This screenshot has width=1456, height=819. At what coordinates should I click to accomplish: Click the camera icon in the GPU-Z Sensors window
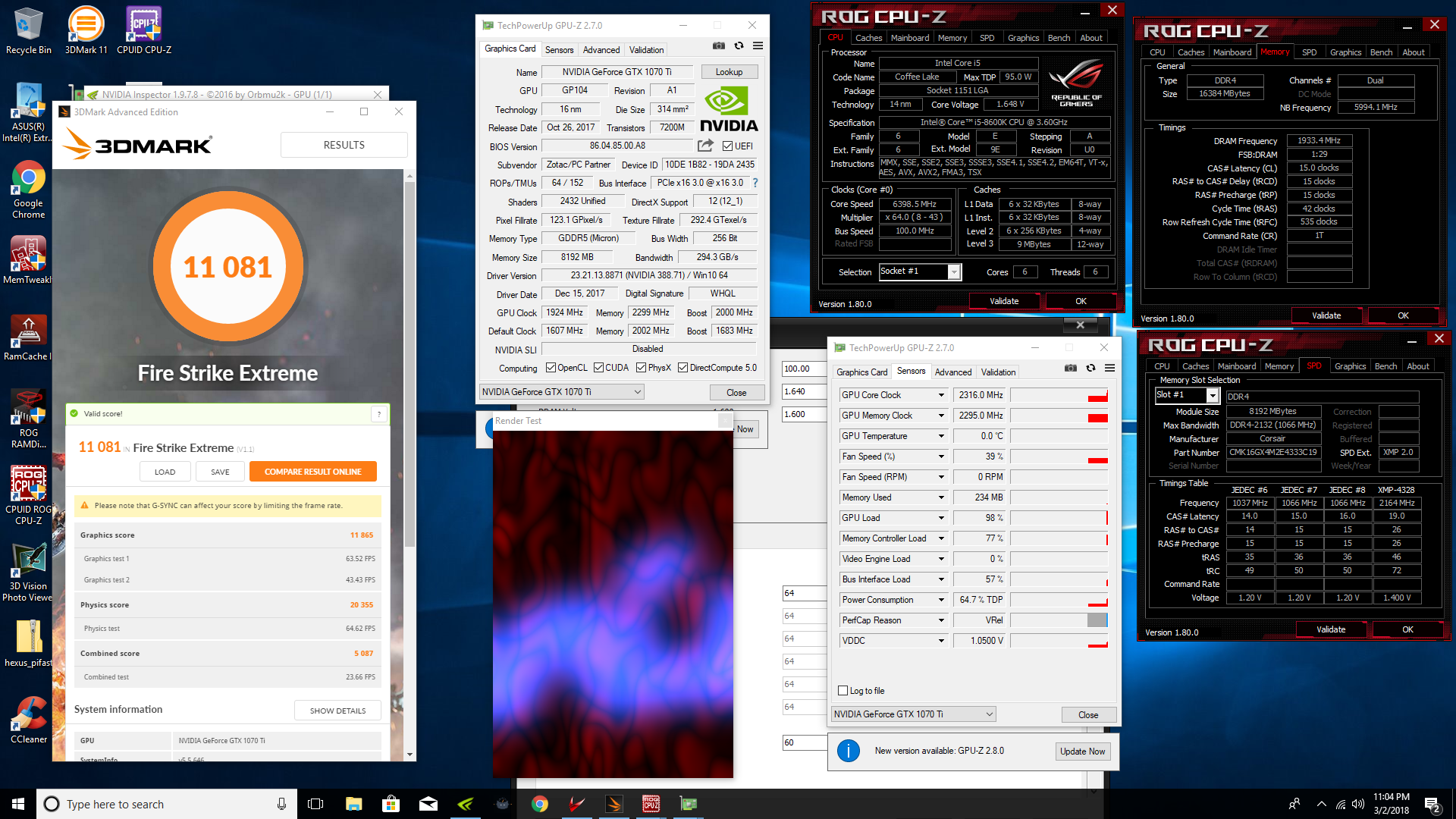point(1071,369)
